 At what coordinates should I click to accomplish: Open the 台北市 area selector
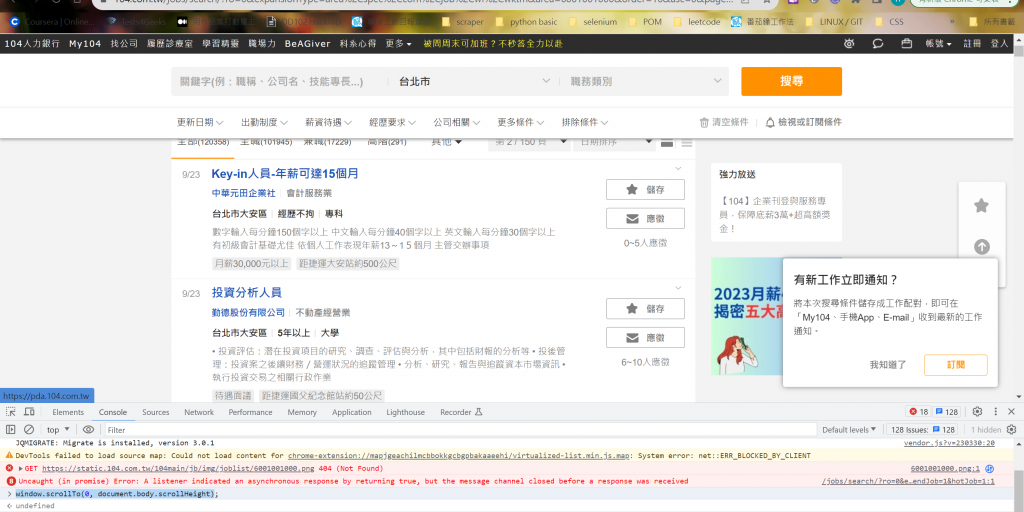point(475,82)
